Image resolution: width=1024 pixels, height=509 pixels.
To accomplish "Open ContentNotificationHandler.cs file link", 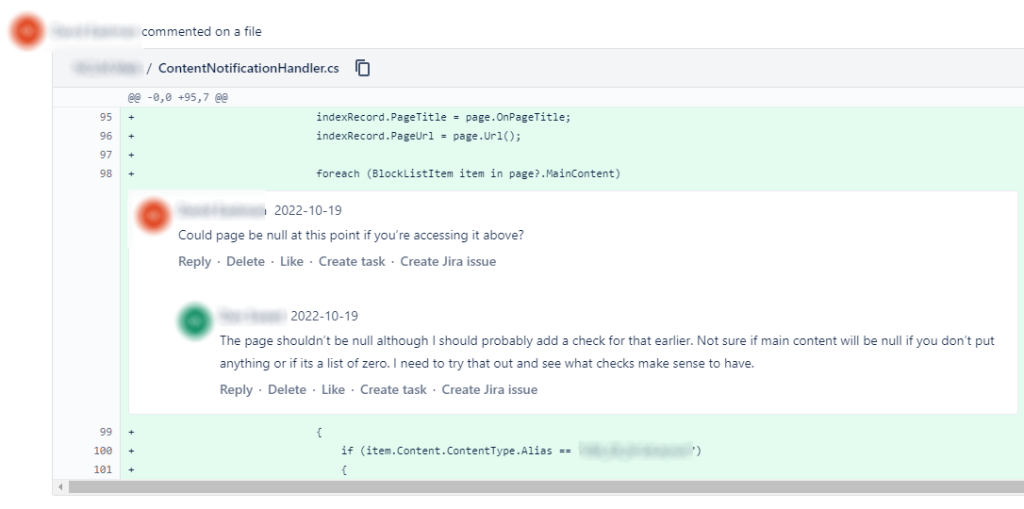I will [x=248, y=68].
